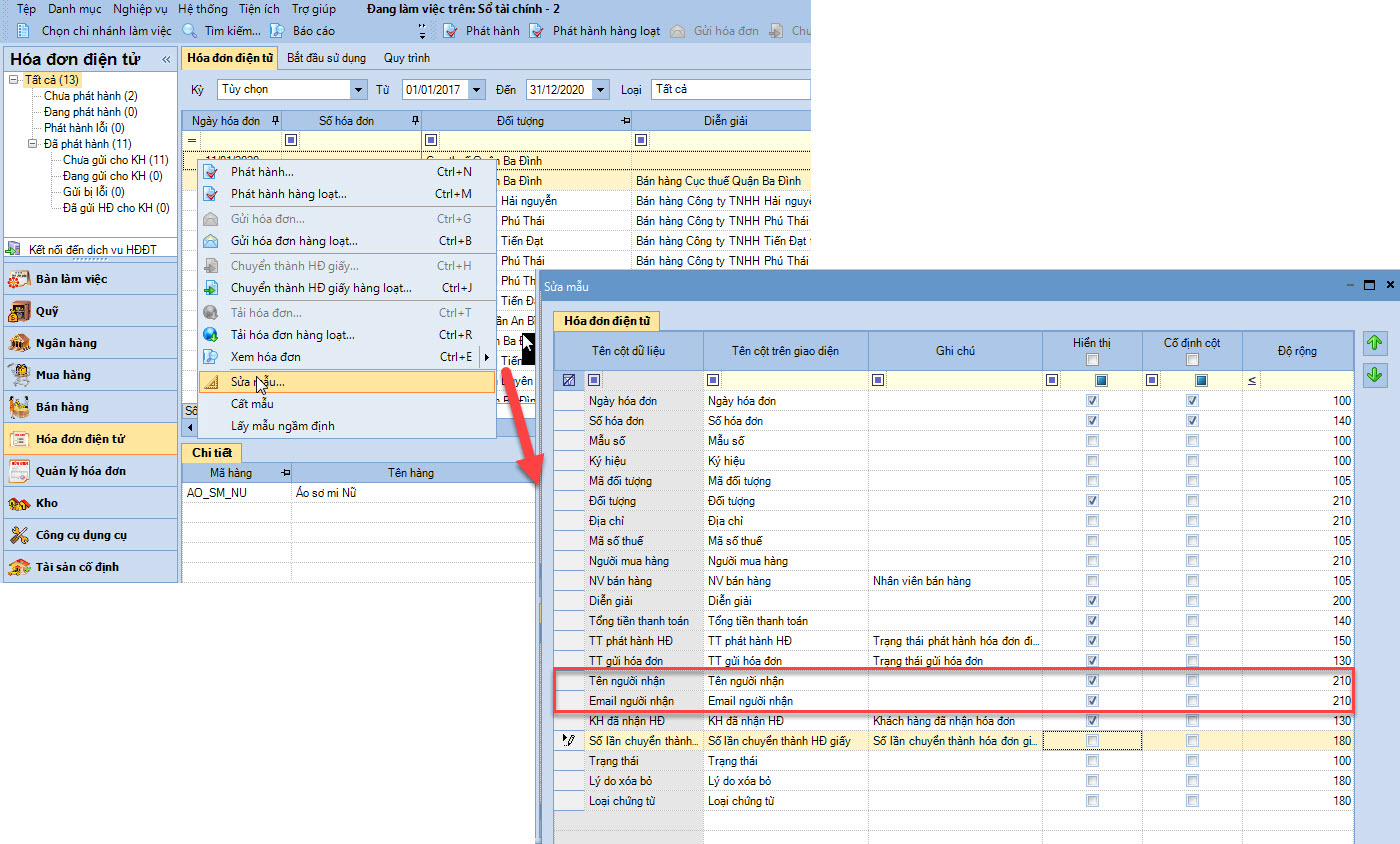1400x844 pixels.
Task: Click the Tìm kiếm magnifier icon
Action: (x=189, y=31)
